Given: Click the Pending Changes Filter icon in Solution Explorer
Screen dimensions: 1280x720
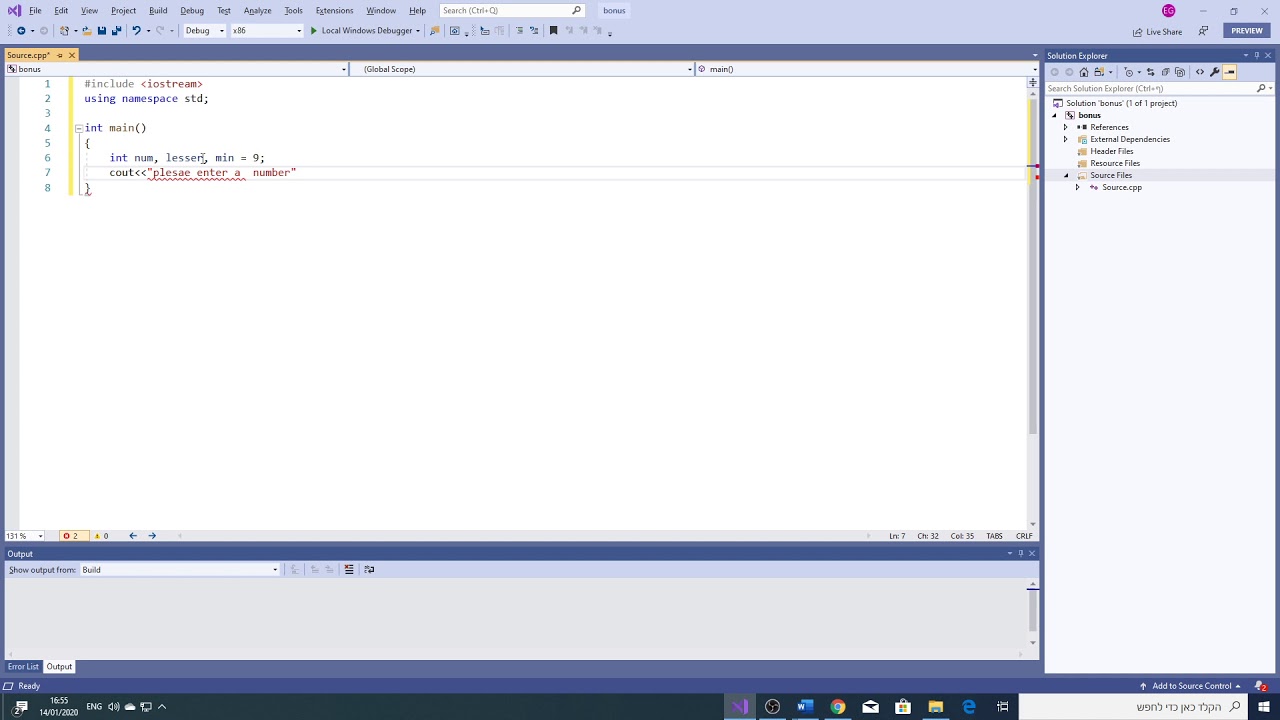Looking at the screenshot, I should click(x=1129, y=72).
